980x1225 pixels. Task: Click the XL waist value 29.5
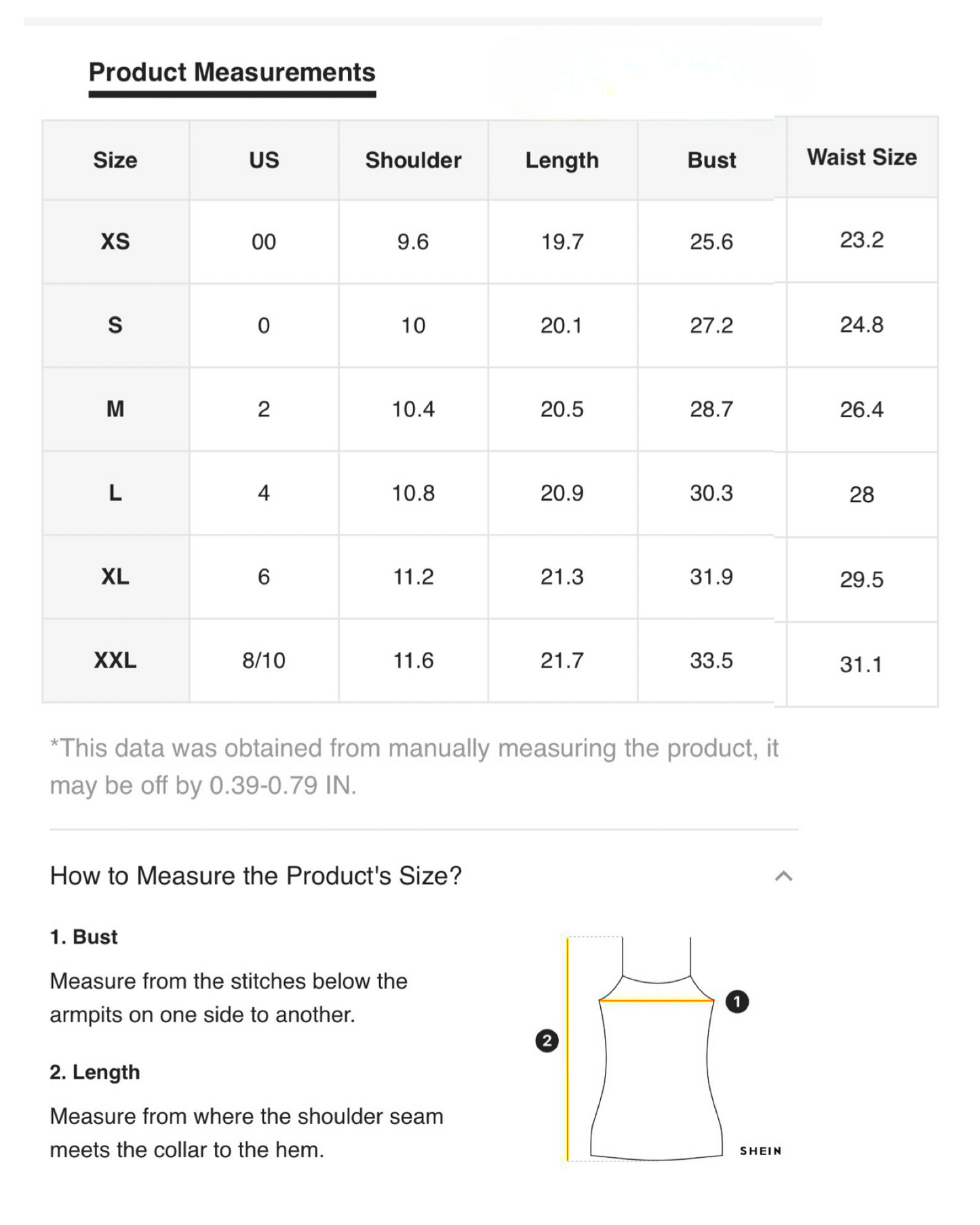pos(861,579)
